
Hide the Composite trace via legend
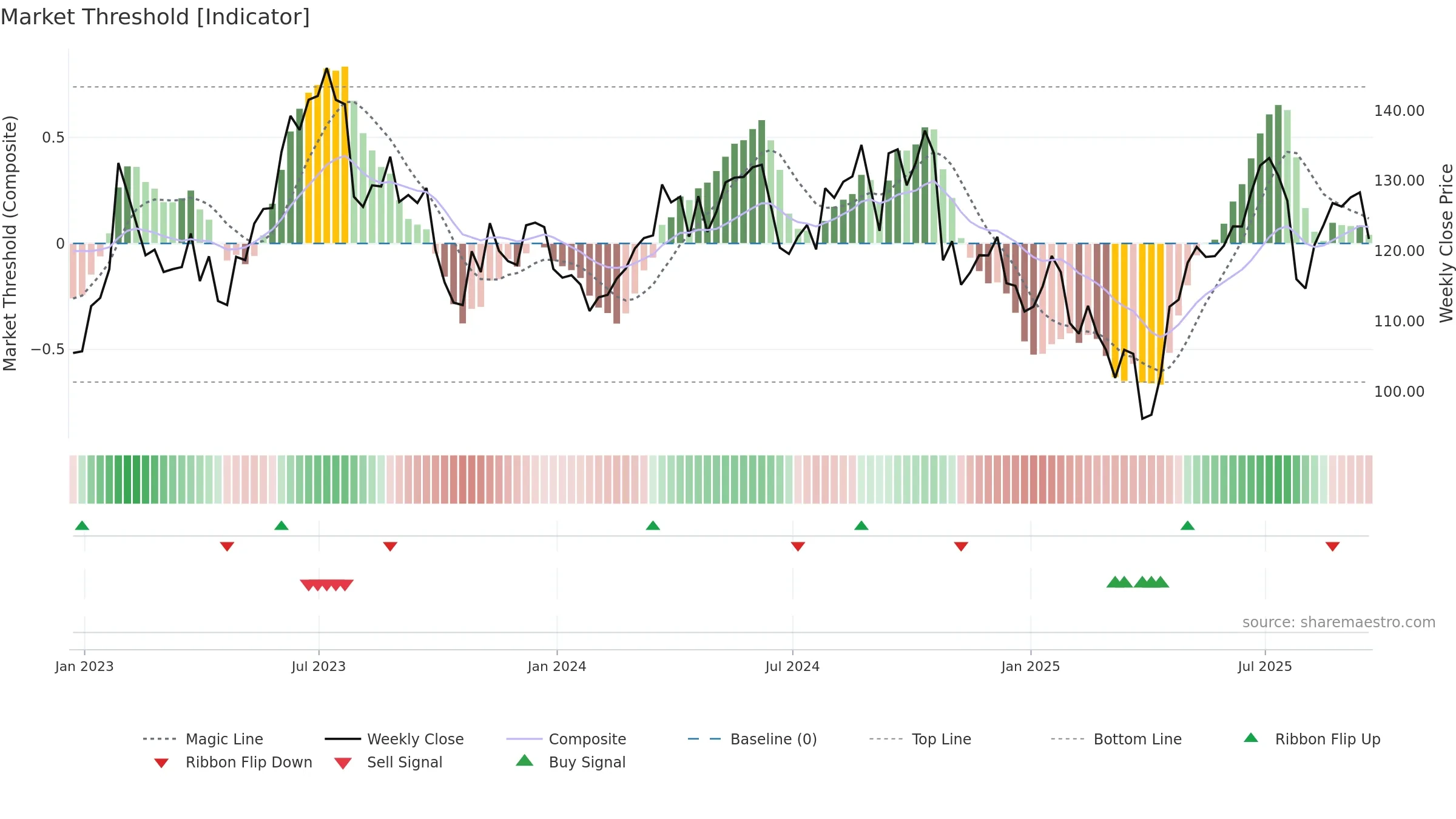566,739
